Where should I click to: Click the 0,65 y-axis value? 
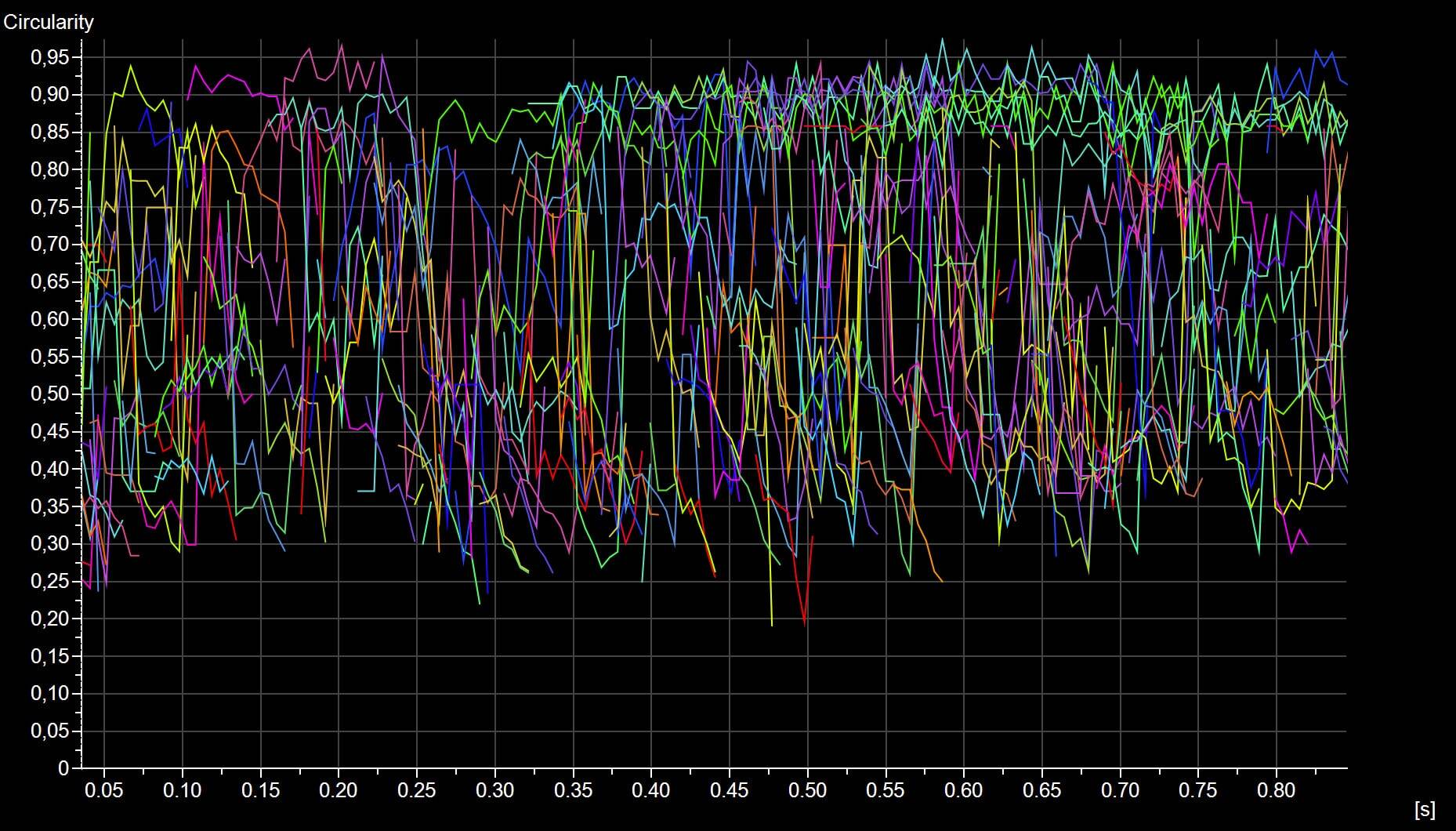tap(50, 282)
